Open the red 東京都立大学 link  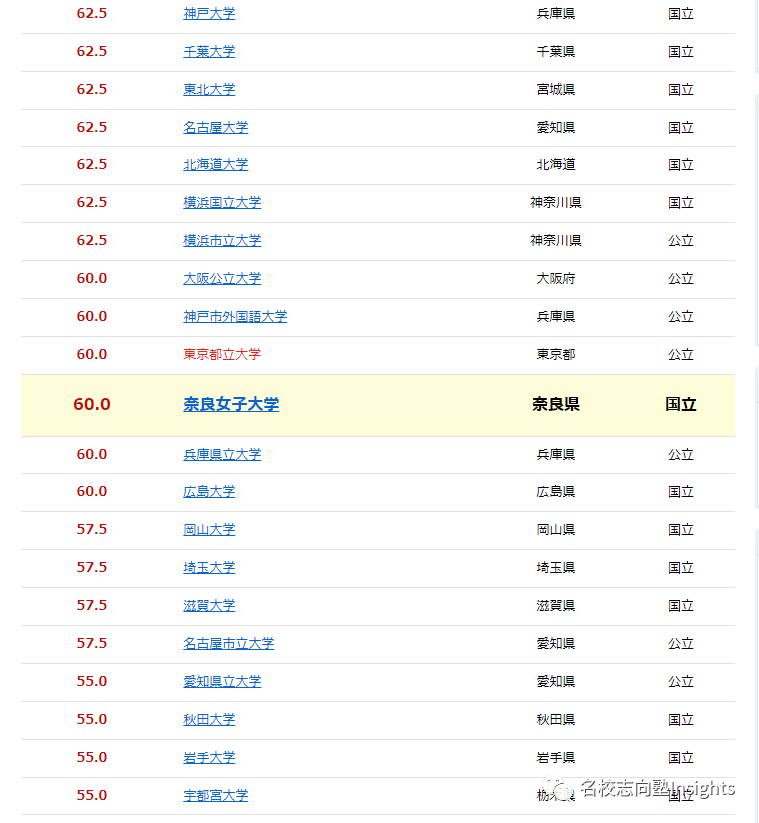click(222, 354)
